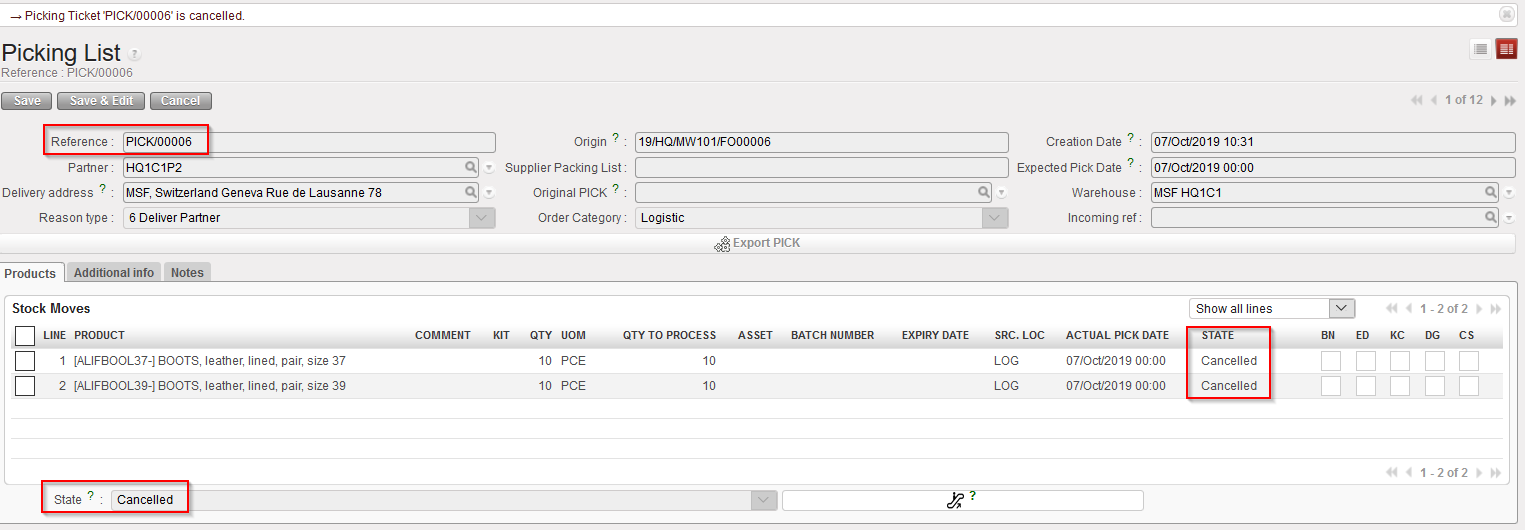
Task: Dismiss the cancelled notification message
Action: click(1506, 14)
